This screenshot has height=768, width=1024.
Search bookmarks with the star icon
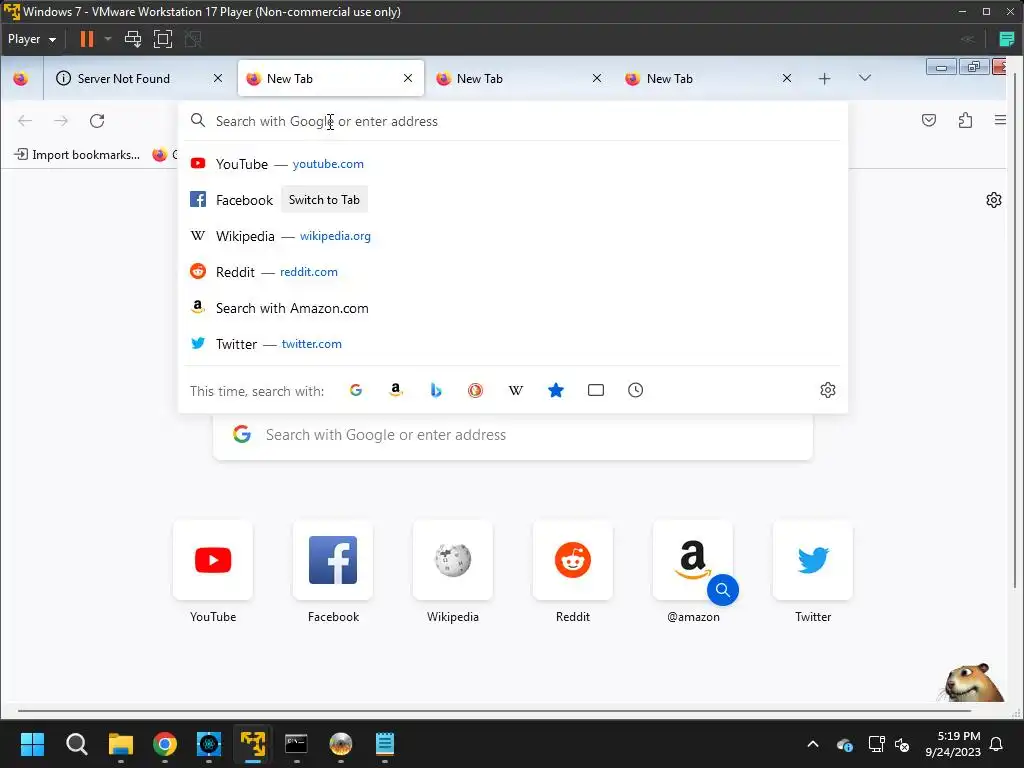click(556, 391)
